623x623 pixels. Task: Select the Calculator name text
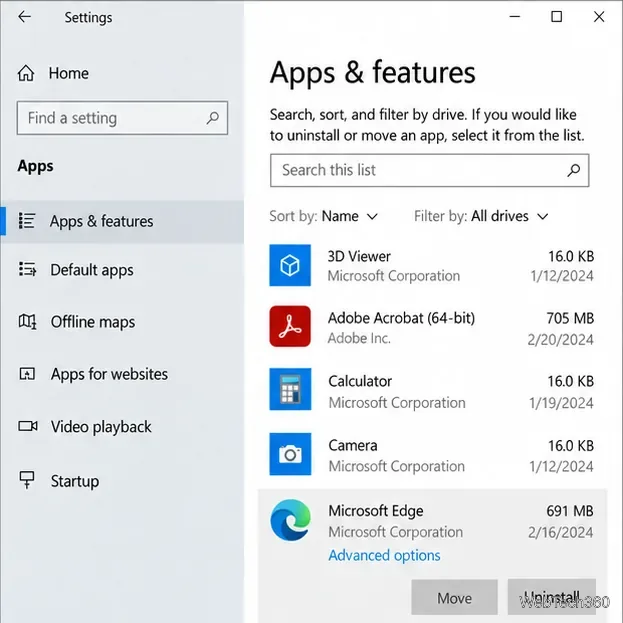pyautogui.click(x=360, y=381)
